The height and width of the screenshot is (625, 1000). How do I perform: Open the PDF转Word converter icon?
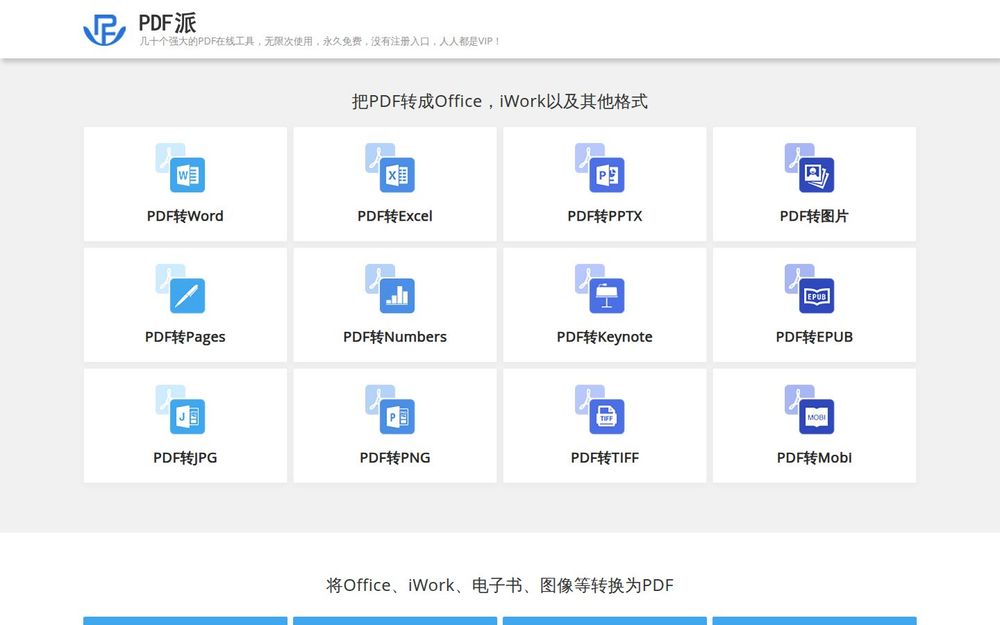pyautogui.click(x=180, y=168)
